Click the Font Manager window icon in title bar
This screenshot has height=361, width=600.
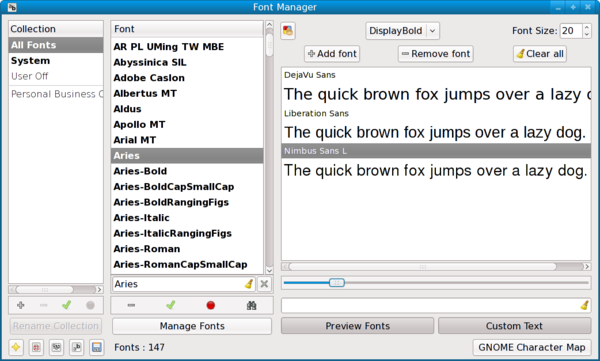[x=12, y=7]
